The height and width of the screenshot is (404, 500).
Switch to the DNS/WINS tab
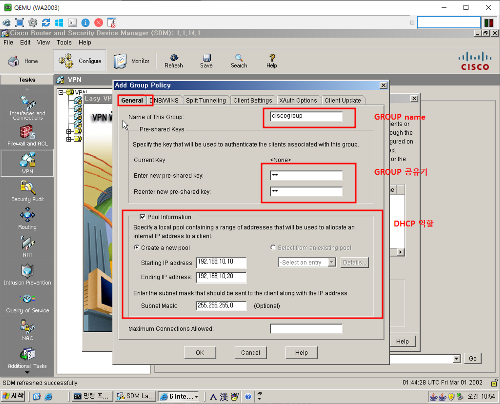click(164, 100)
